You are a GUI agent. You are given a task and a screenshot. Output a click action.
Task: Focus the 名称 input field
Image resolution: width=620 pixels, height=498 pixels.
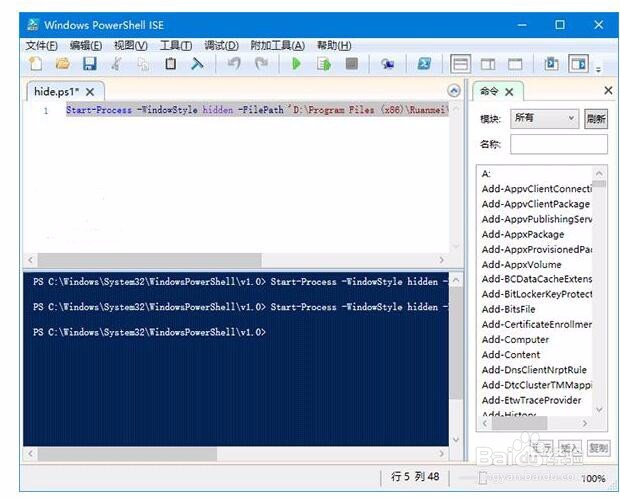pos(559,144)
